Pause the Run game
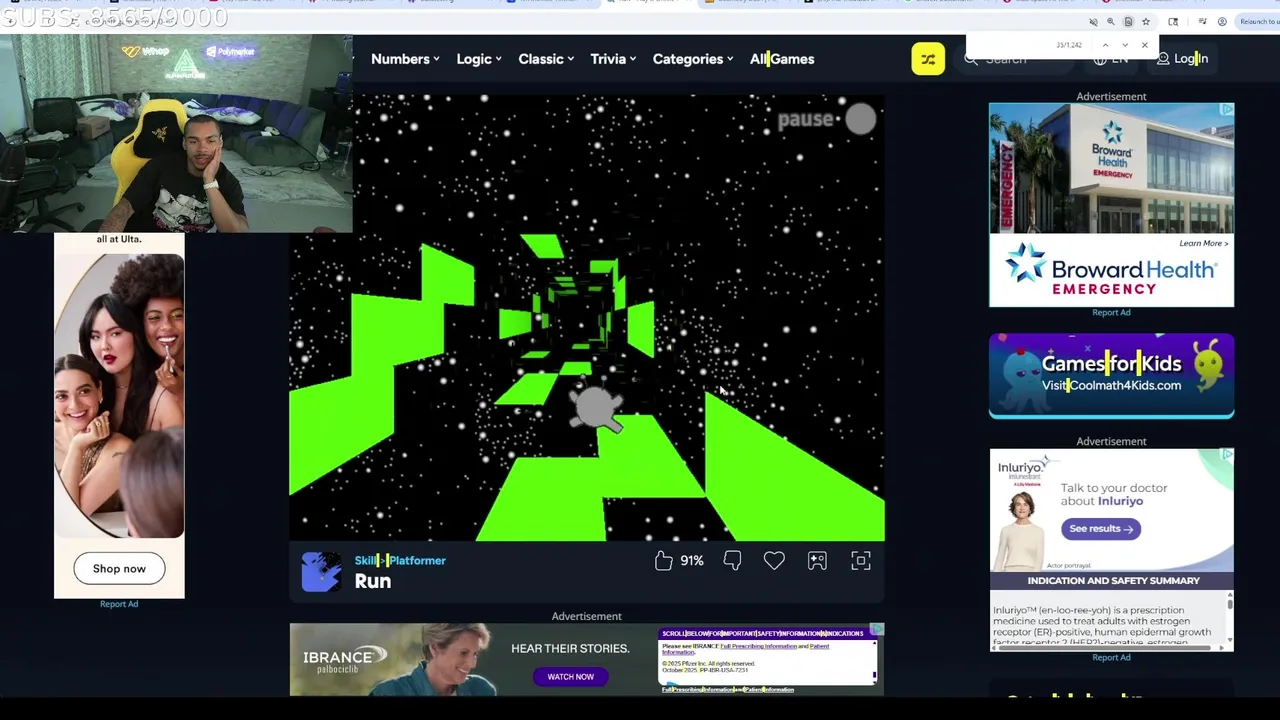 pyautogui.click(x=827, y=119)
